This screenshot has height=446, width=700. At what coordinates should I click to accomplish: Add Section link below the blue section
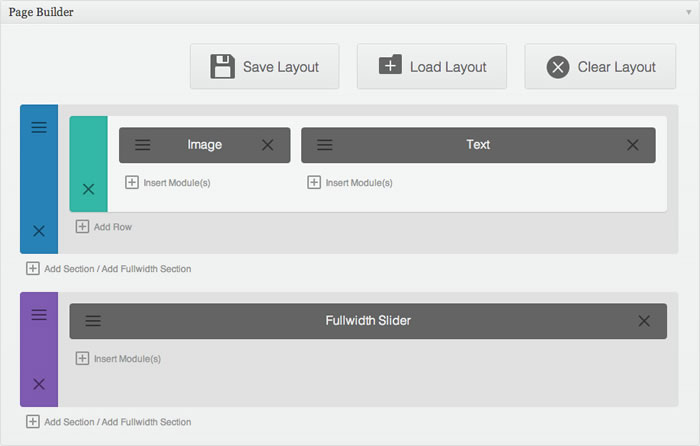tap(69, 269)
